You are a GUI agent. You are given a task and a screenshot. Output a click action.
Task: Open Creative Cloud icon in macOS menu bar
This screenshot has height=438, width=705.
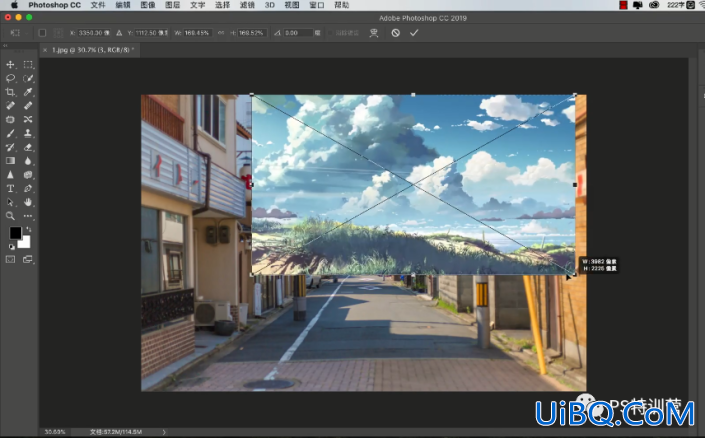pos(654,5)
